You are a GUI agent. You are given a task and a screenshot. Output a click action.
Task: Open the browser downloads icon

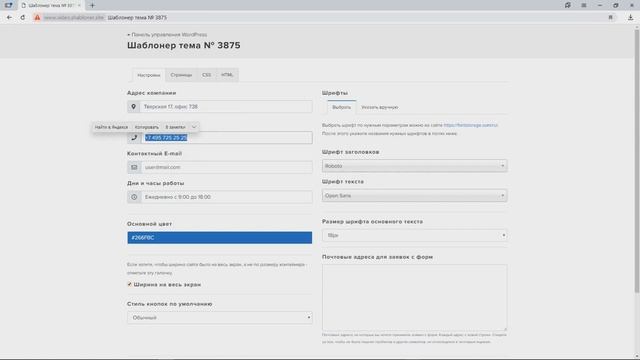630,18
